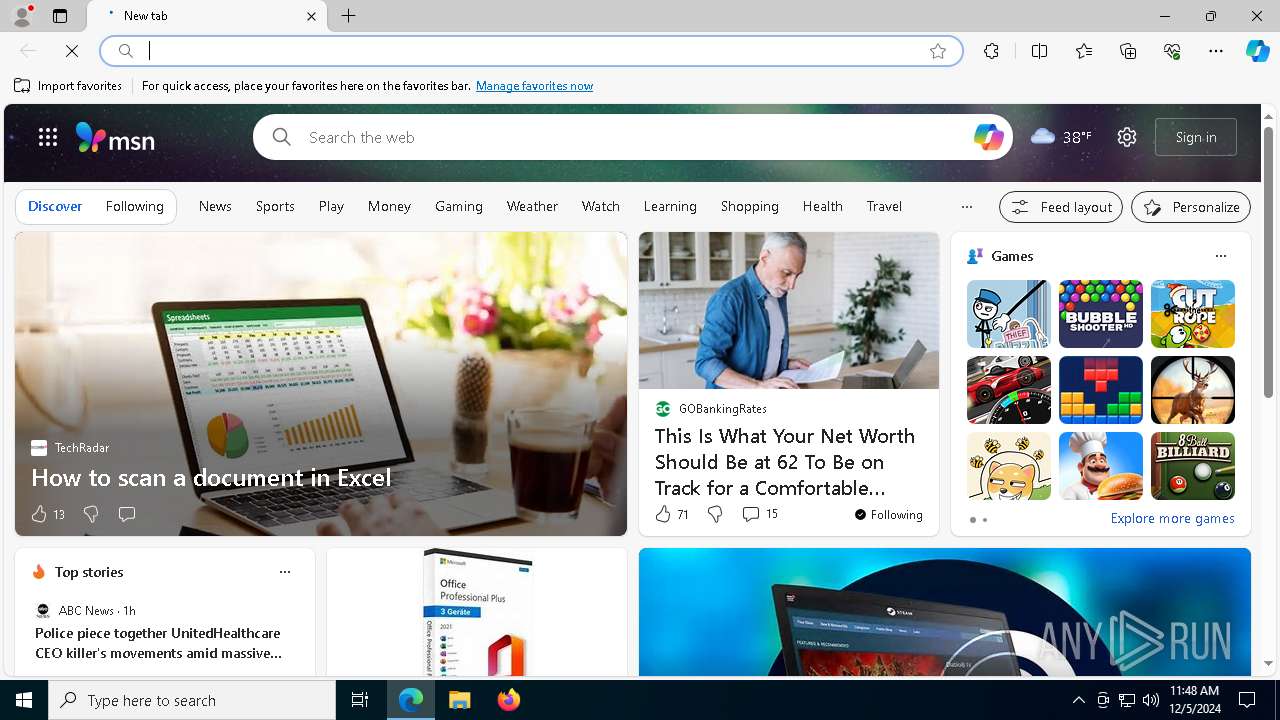Screen dimensions: 1280x720
Task: Expand more categories ellipsis
Action: pos(966,207)
